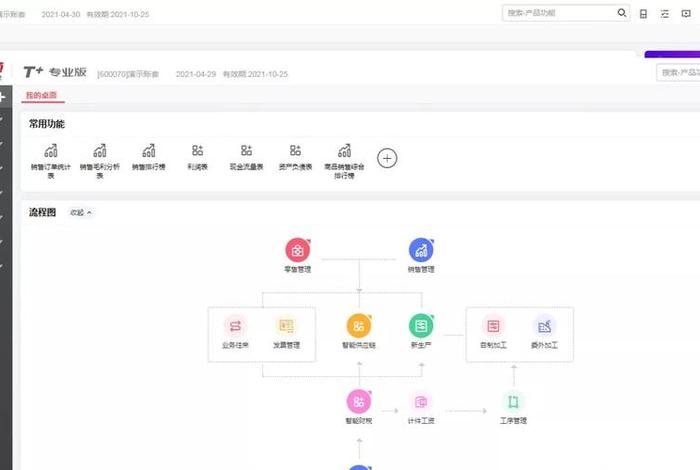
Task: Open the orange 智能供应链 flowchart node
Action: [x=359, y=326]
